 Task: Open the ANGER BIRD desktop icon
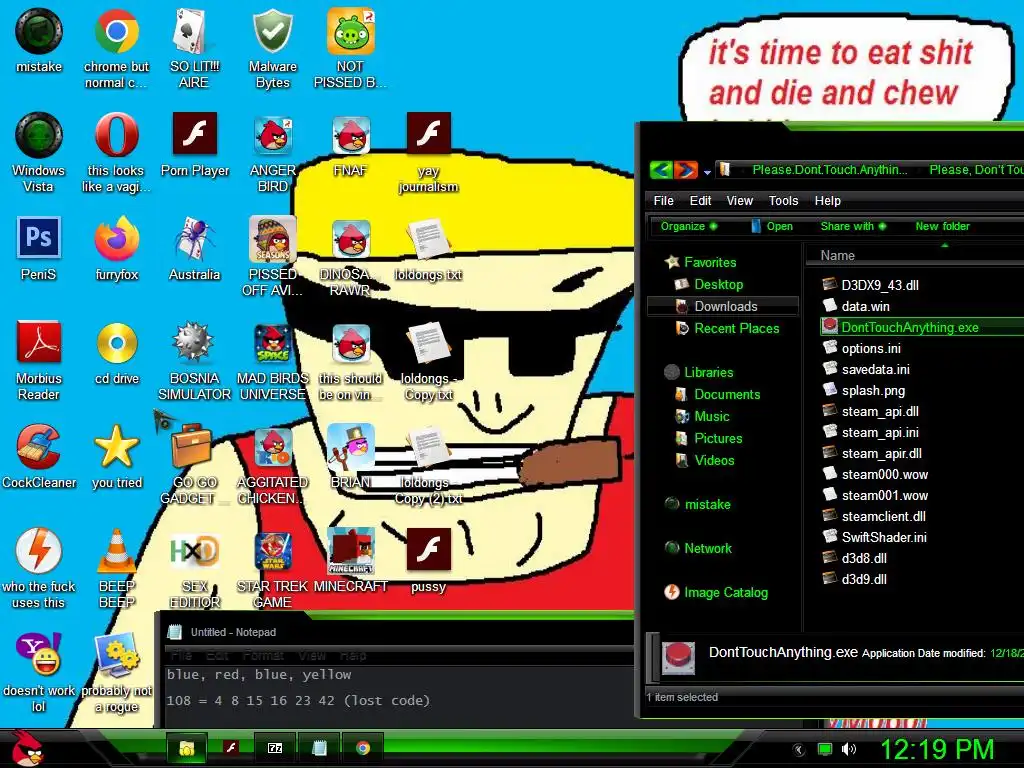(x=272, y=153)
